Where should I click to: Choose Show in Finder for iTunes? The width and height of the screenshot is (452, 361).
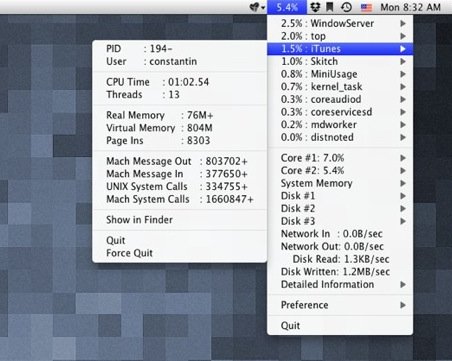coord(179,220)
